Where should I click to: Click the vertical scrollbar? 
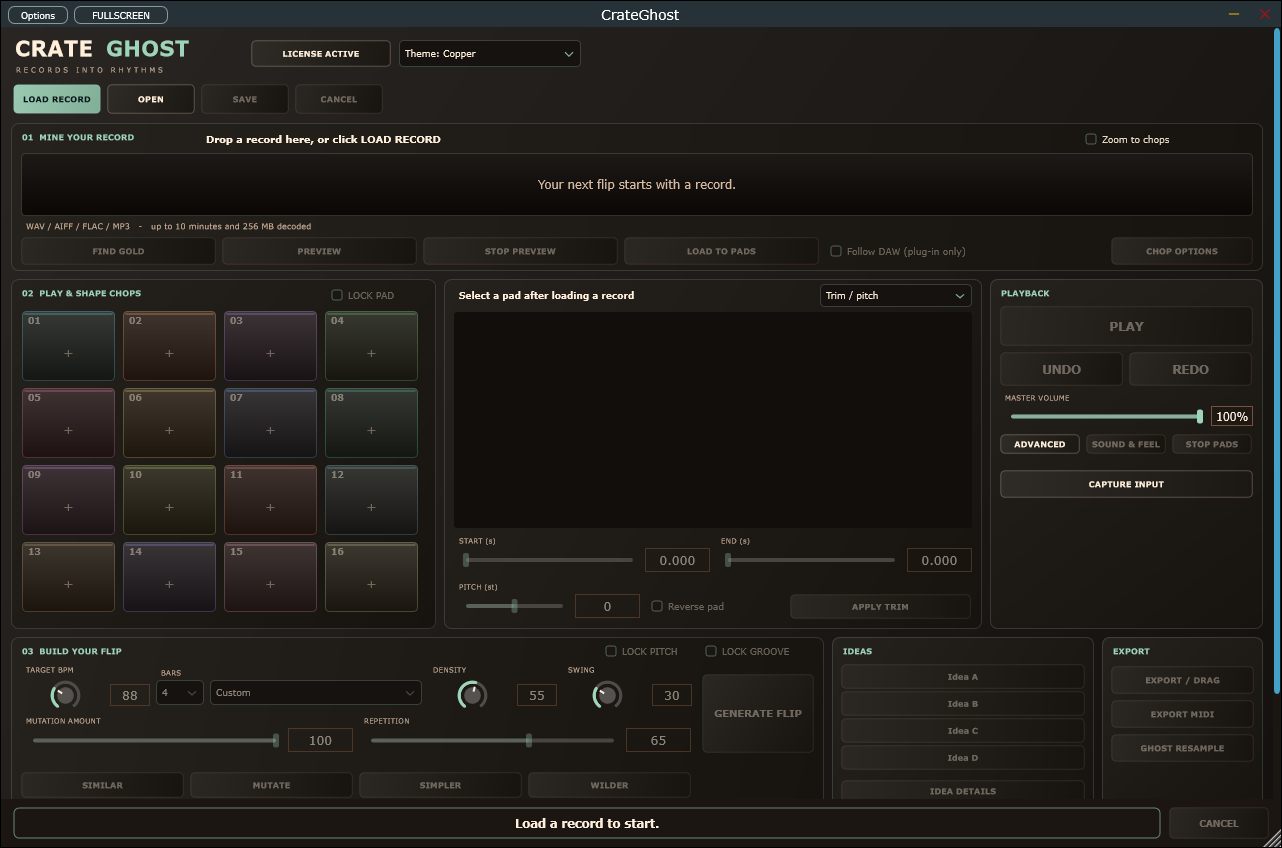tap(1275, 360)
